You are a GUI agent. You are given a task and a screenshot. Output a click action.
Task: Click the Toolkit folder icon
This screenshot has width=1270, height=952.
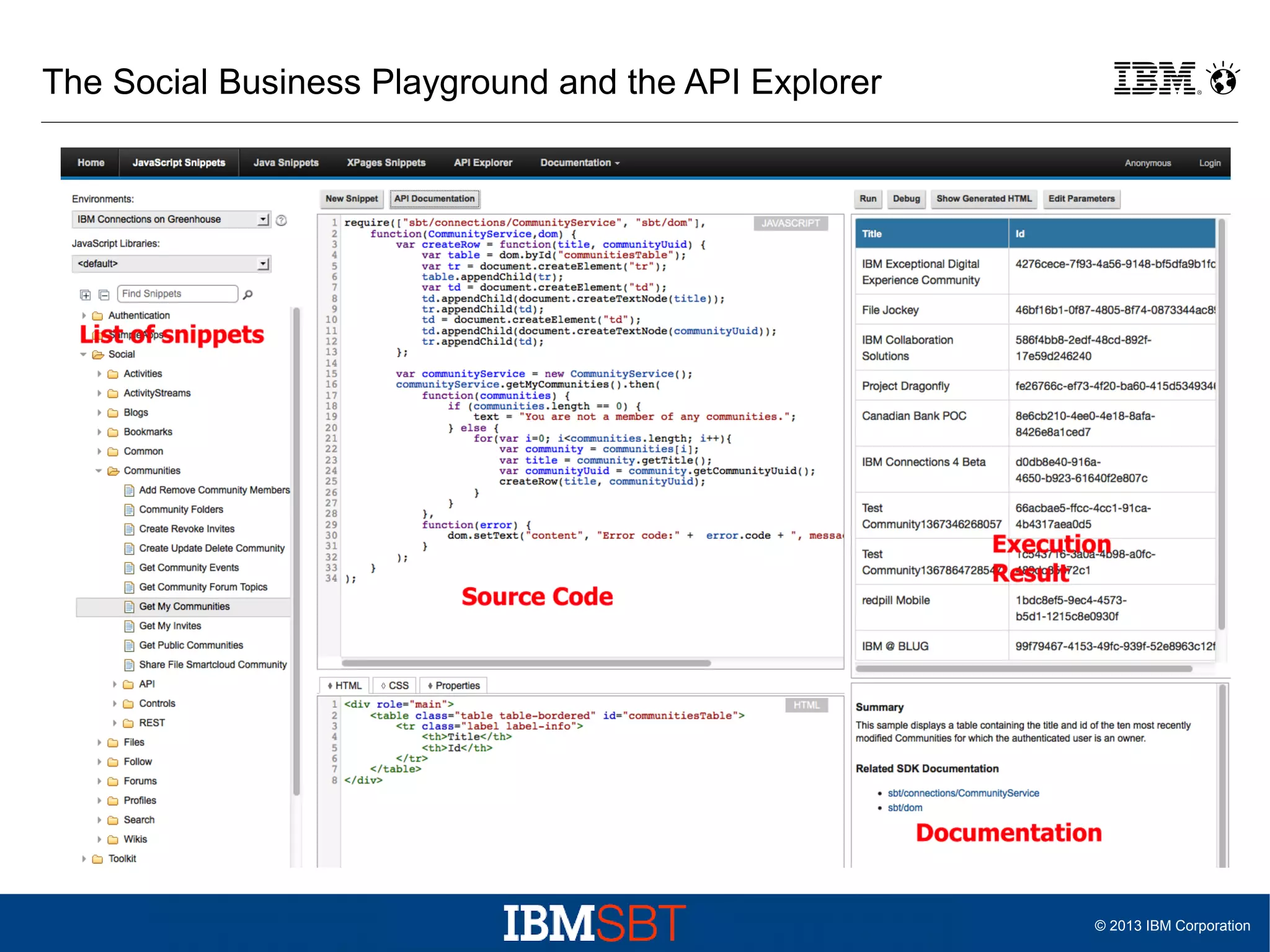coord(98,859)
